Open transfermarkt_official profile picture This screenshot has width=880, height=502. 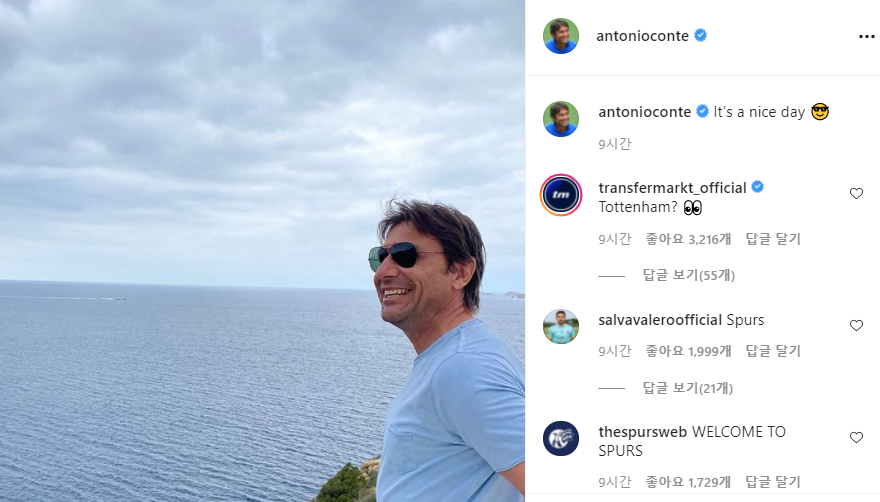click(561, 194)
